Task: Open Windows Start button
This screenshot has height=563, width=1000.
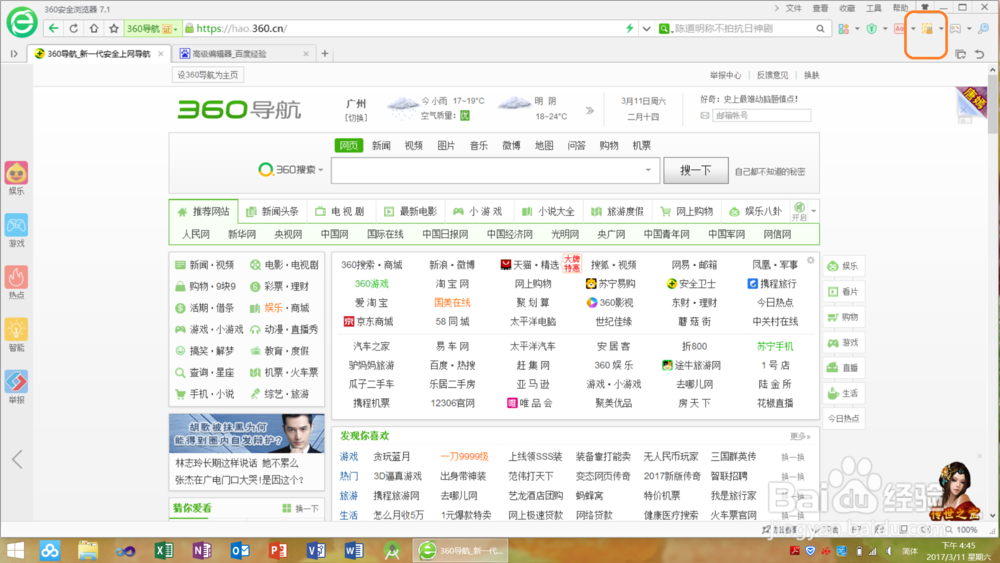Action: point(14,550)
